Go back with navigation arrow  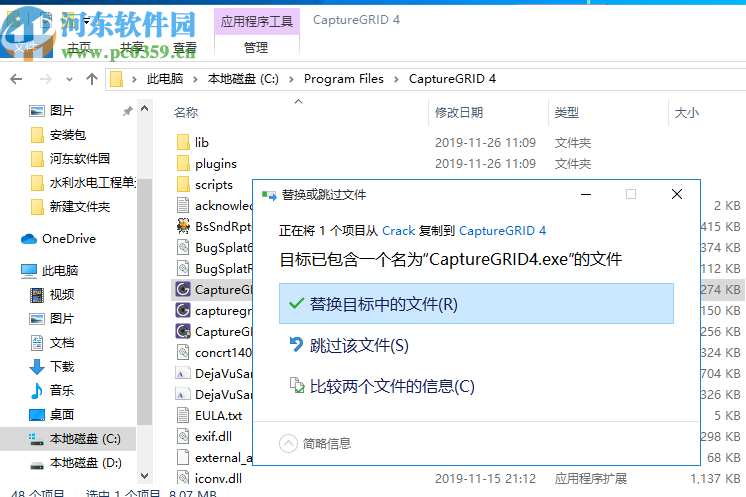(x=16, y=79)
